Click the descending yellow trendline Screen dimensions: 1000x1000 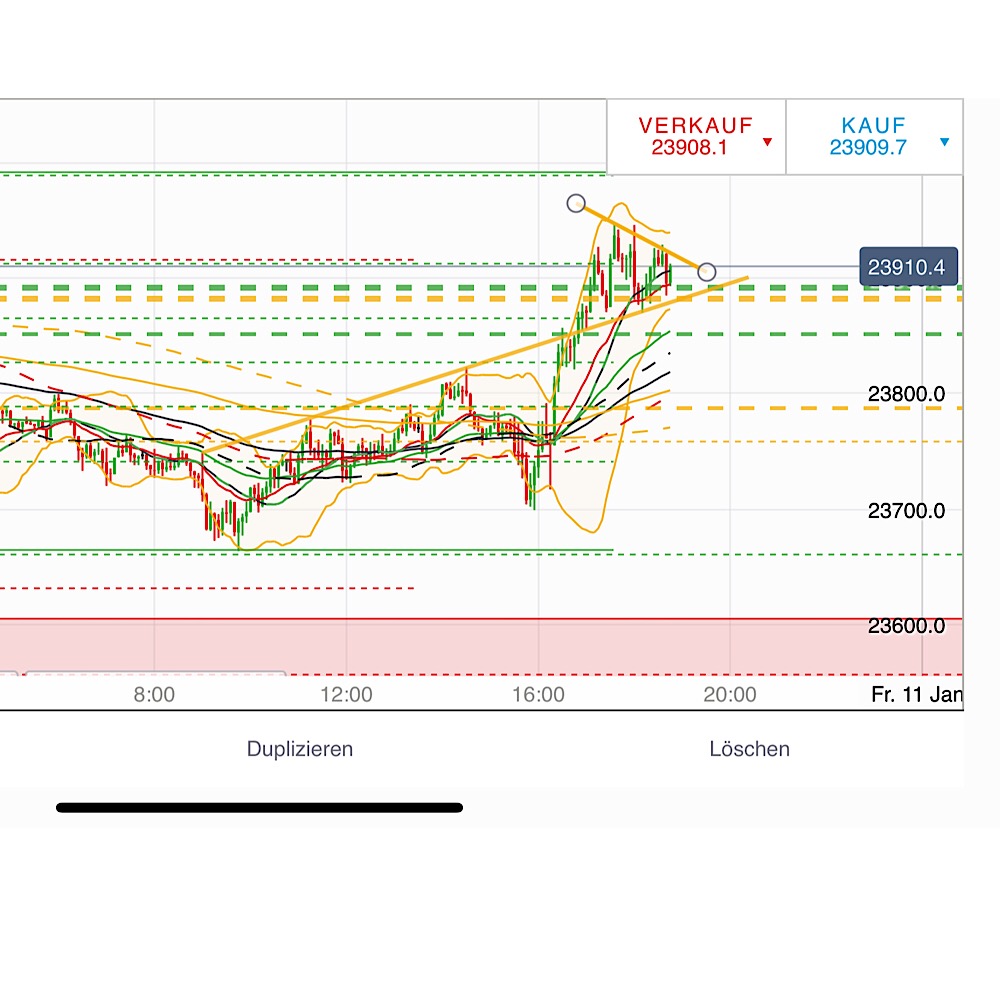coord(640,237)
